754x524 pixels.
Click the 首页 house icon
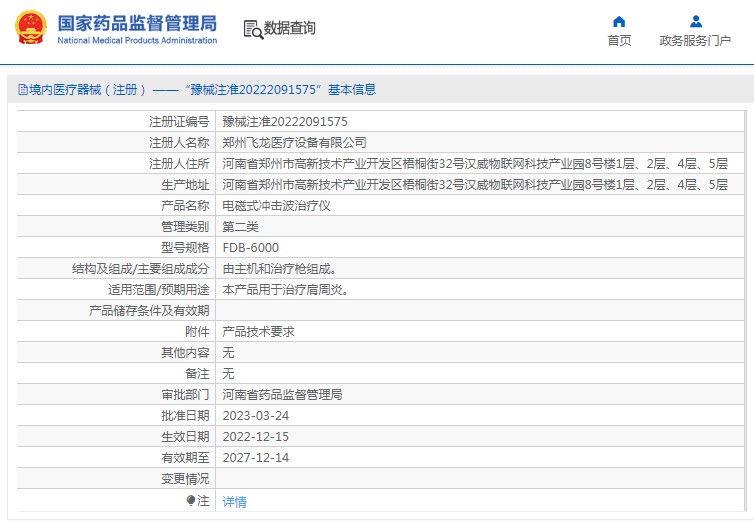click(x=619, y=21)
